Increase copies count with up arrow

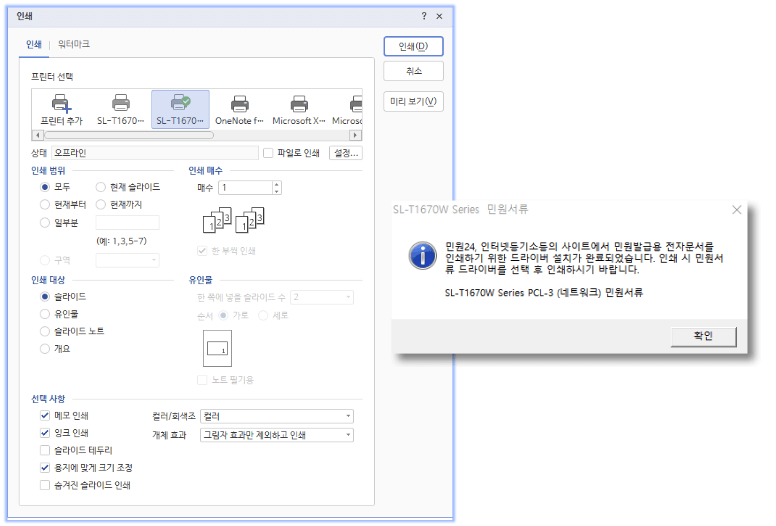coord(277,184)
